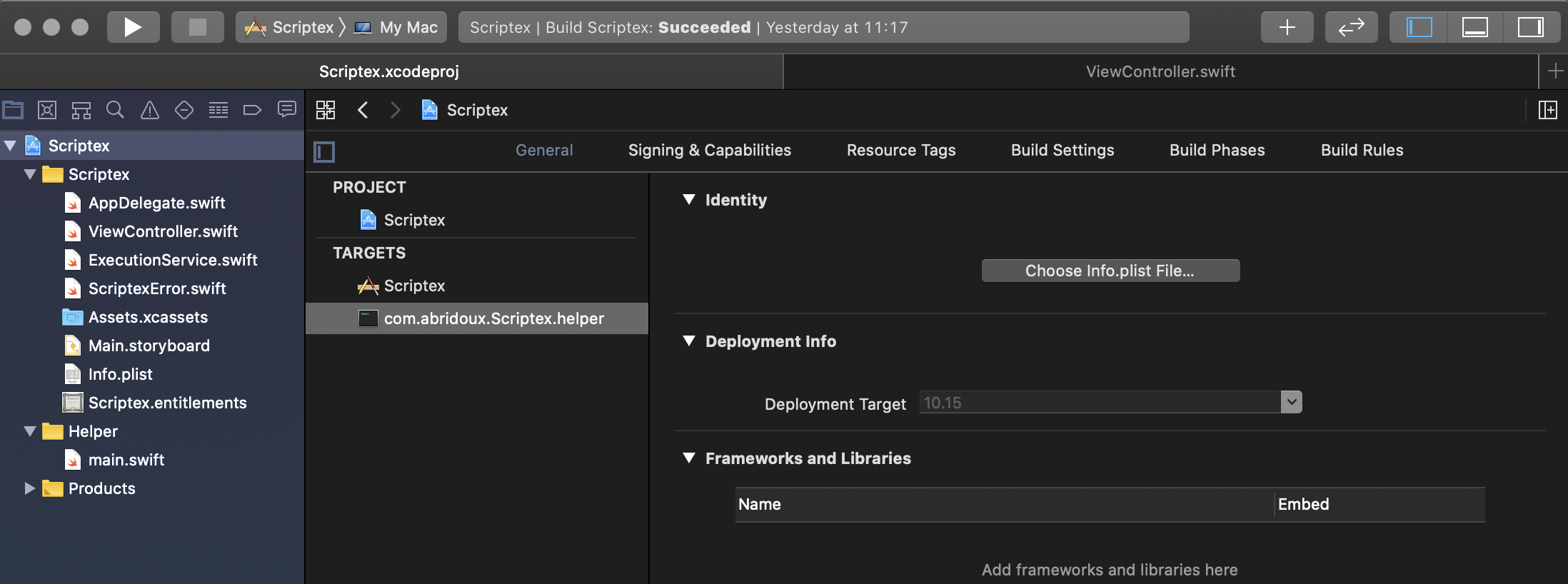
Task: Open the Breakpoint navigator icon
Action: [252, 110]
